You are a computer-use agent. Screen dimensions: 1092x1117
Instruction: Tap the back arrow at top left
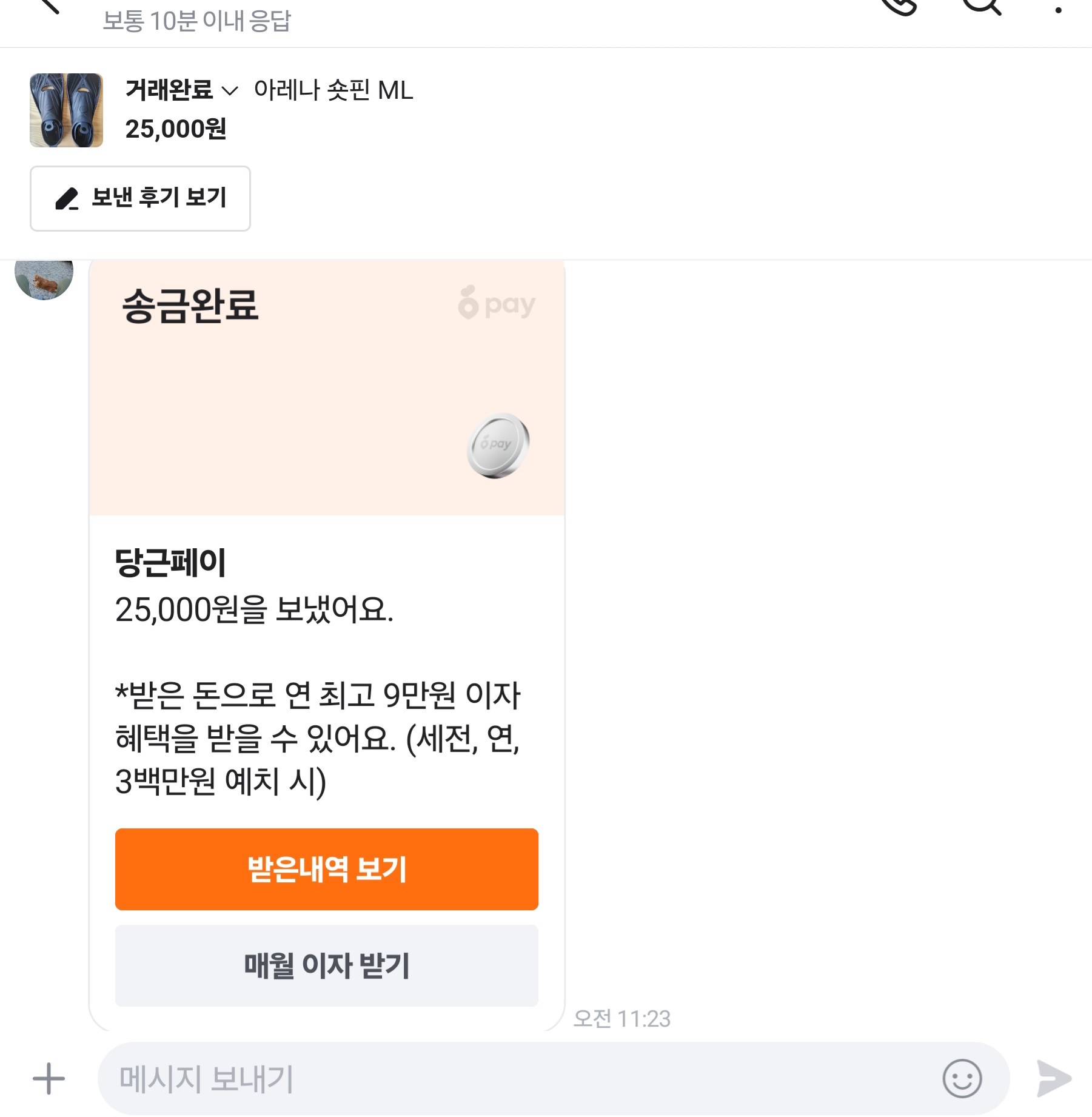click(49, 5)
